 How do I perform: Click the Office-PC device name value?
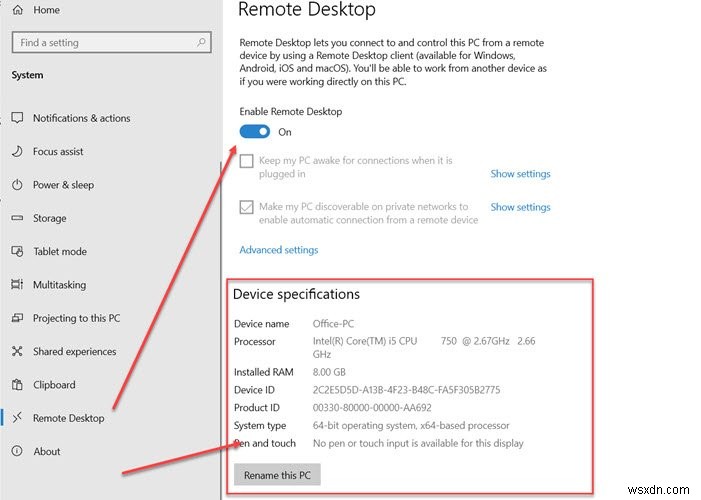point(334,323)
